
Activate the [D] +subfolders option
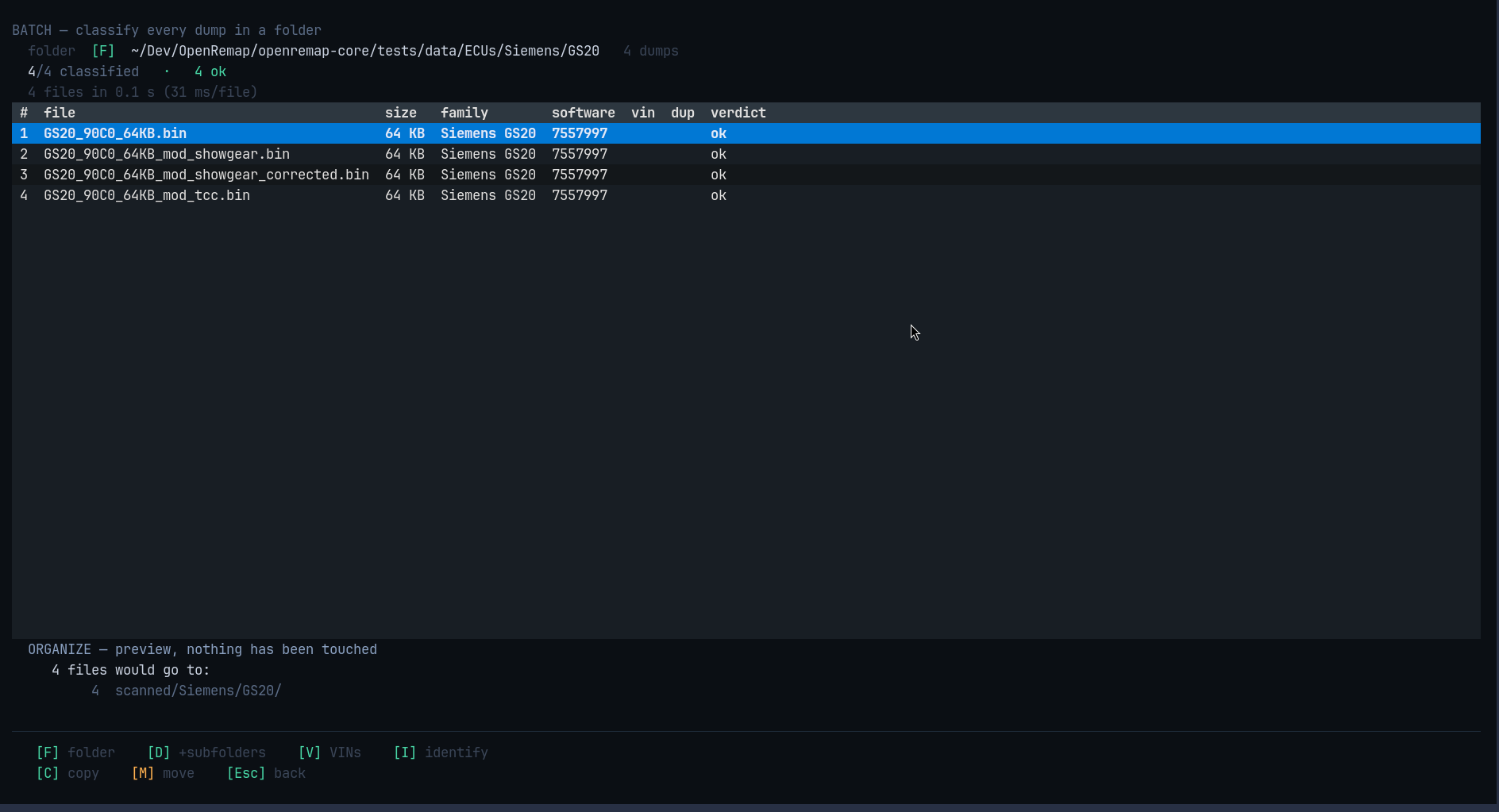pyautogui.click(x=206, y=752)
